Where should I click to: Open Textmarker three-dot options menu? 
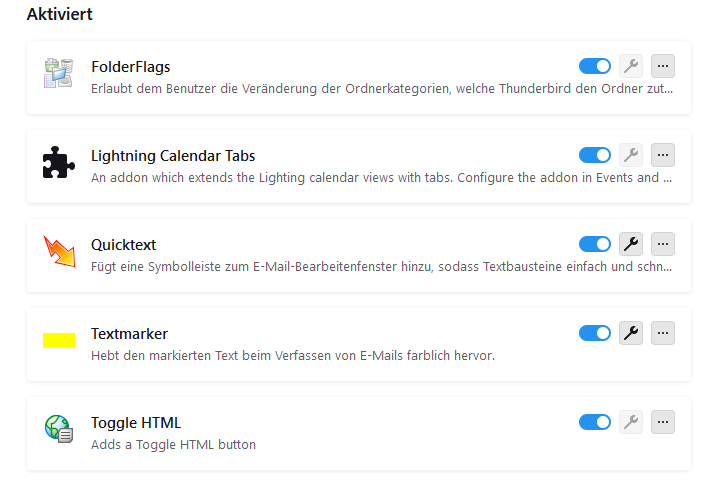pos(663,333)
